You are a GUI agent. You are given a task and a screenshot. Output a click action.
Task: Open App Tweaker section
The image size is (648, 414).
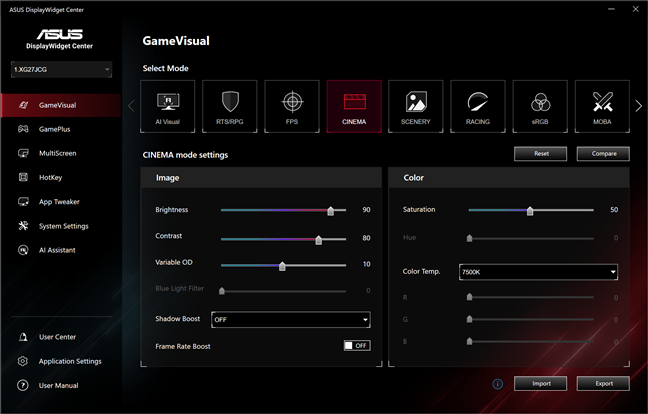(x=61, y=202)
